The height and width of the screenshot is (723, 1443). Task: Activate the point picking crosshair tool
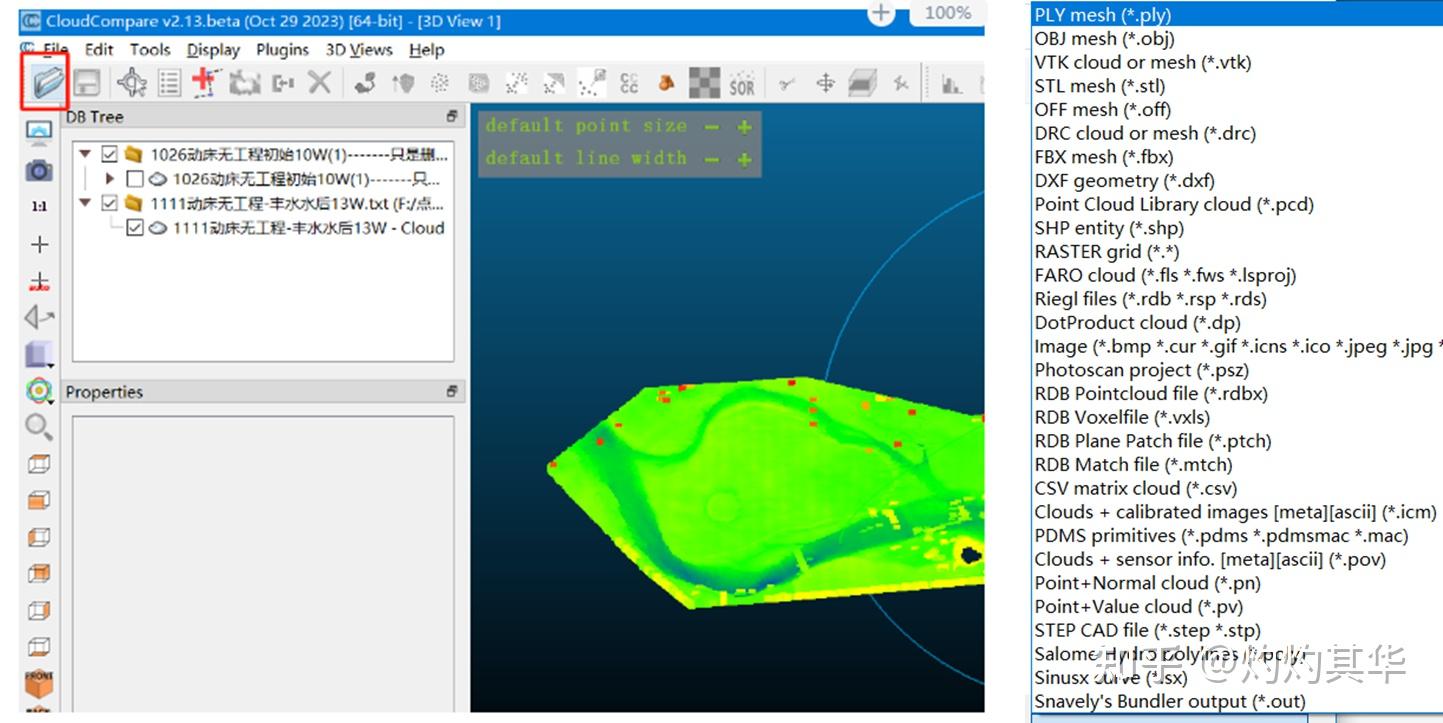coord(132,83)
